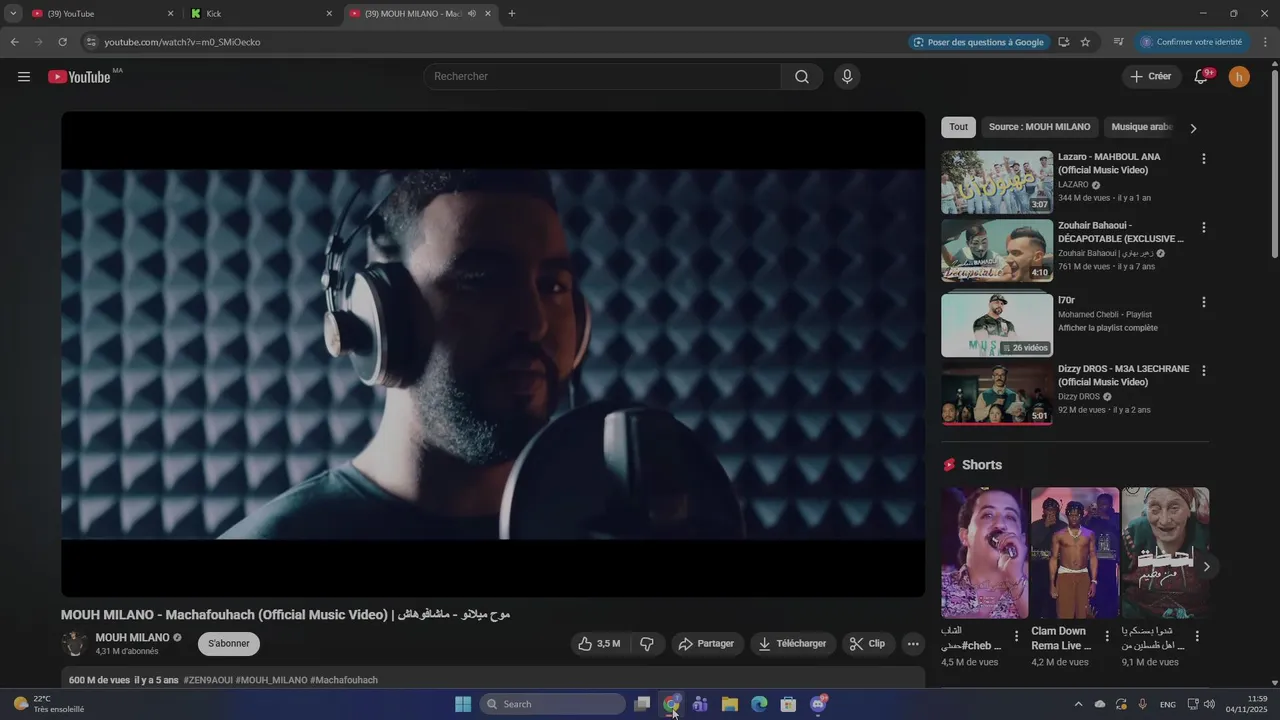1280x720 pixels.
Task: Click the Créer button
Action: tap(1151, 77)
